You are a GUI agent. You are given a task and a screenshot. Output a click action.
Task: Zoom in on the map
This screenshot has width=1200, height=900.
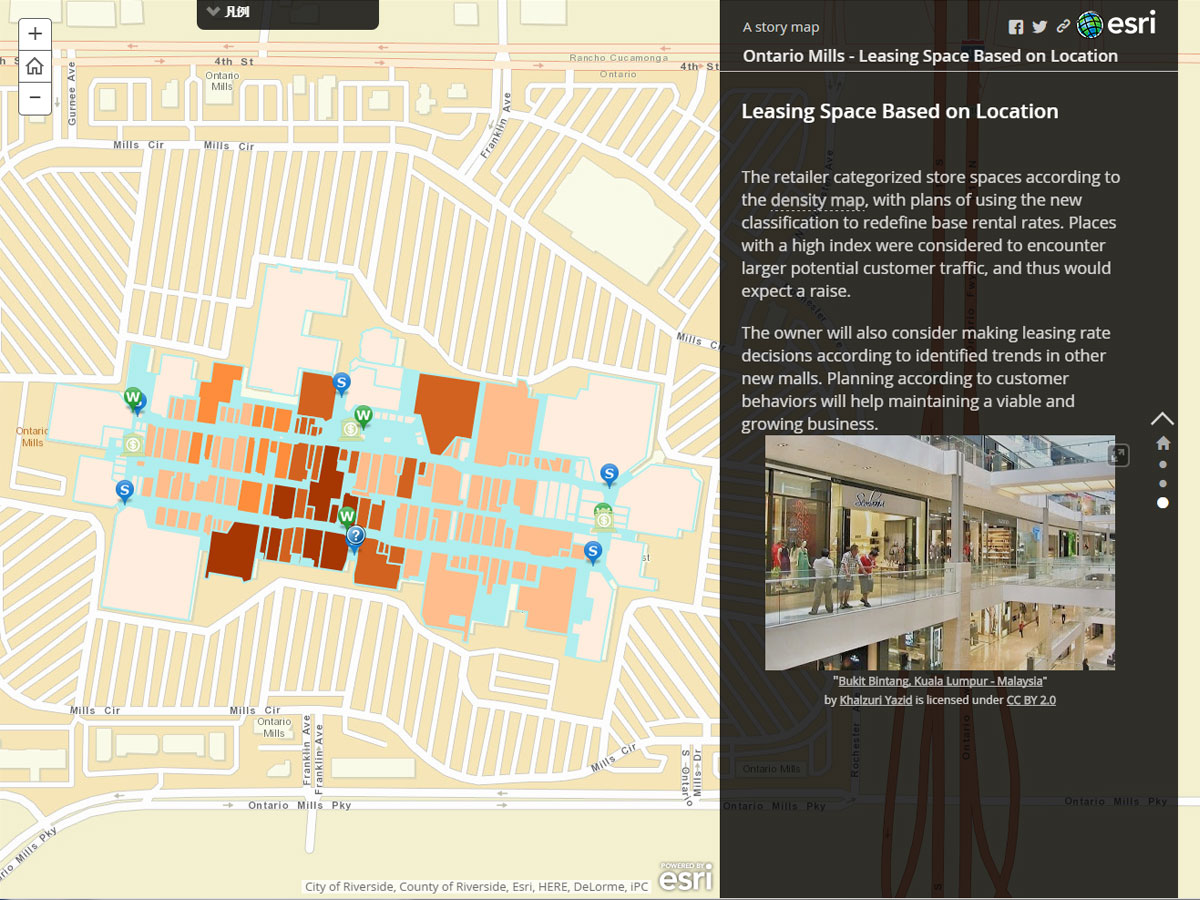[x=35, y=34]
